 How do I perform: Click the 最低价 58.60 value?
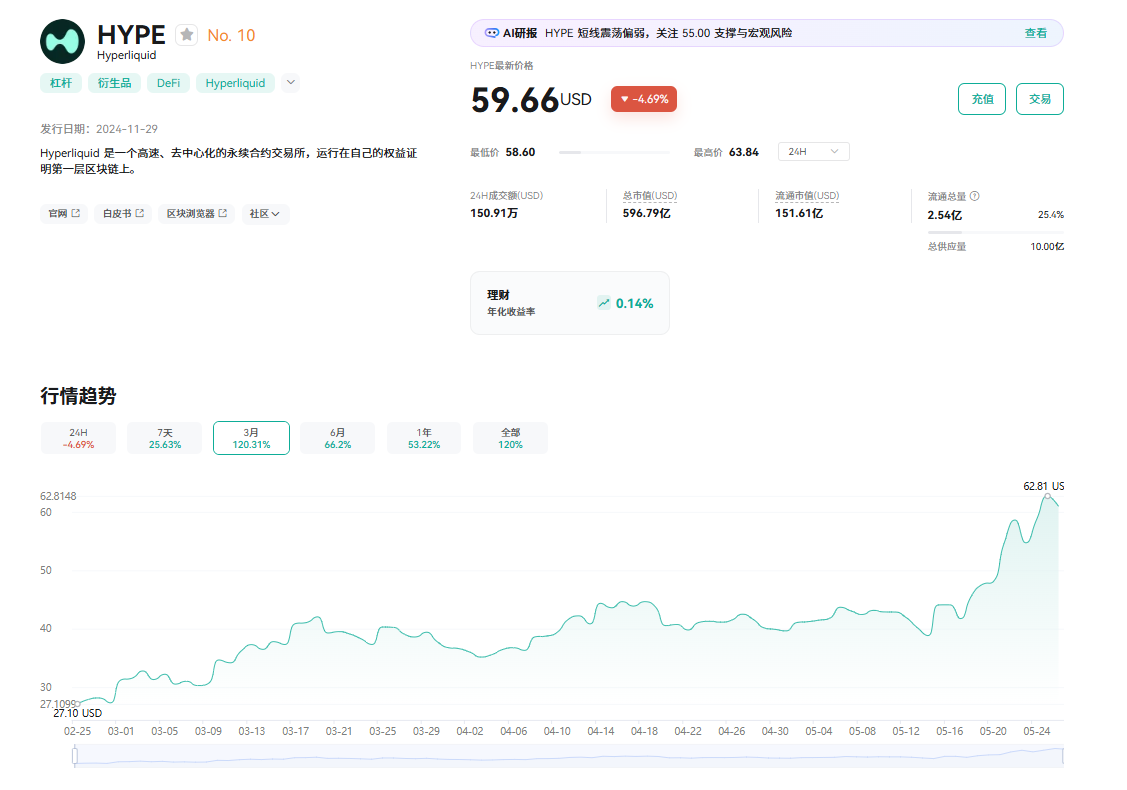point(520,152)
